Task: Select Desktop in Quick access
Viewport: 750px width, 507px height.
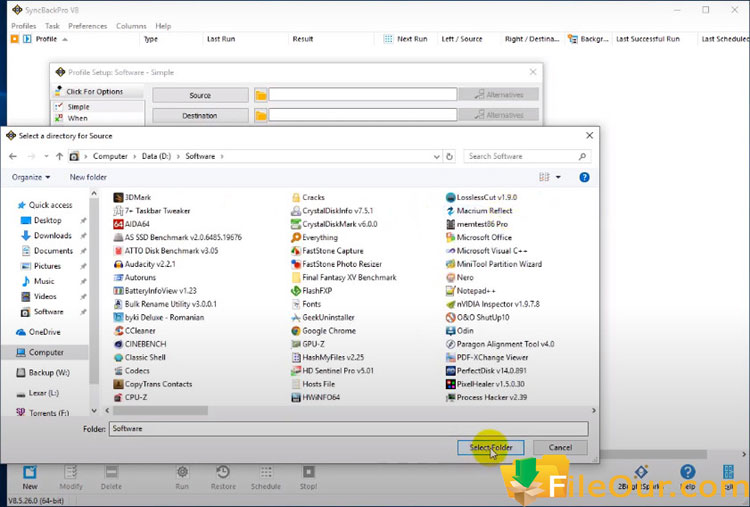Action: click(47, 220)
